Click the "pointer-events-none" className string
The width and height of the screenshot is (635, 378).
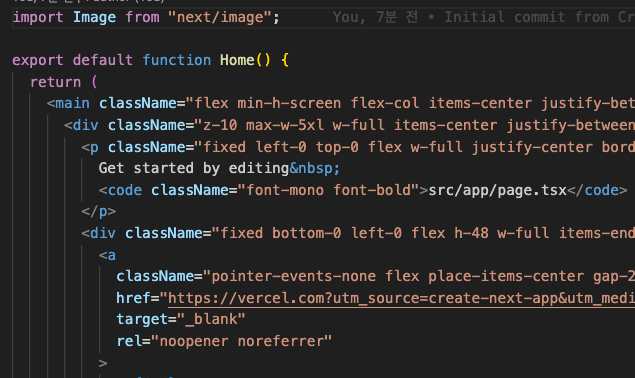pos(419,276)
